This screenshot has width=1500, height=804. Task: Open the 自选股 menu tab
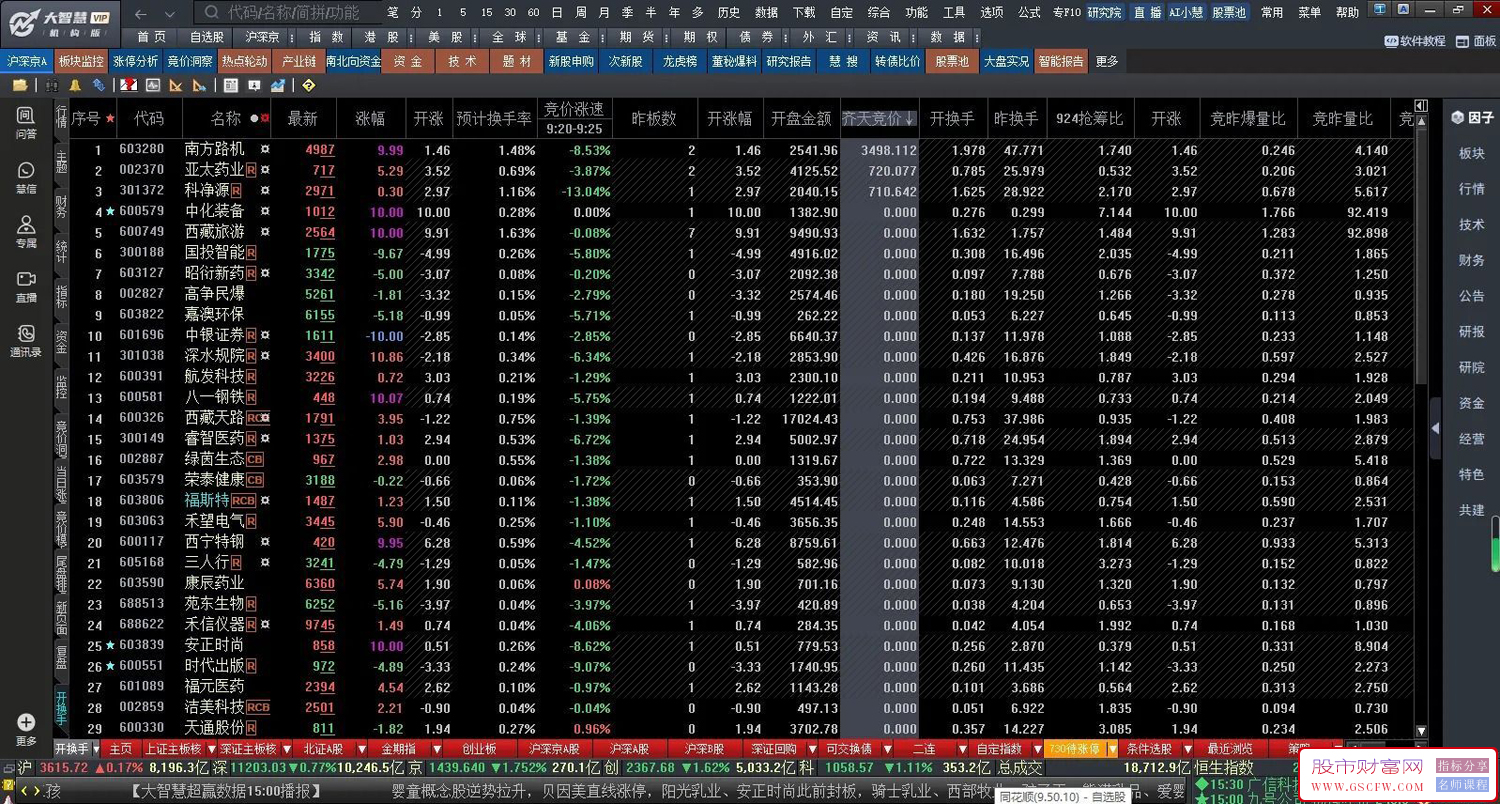click(207, 37)
